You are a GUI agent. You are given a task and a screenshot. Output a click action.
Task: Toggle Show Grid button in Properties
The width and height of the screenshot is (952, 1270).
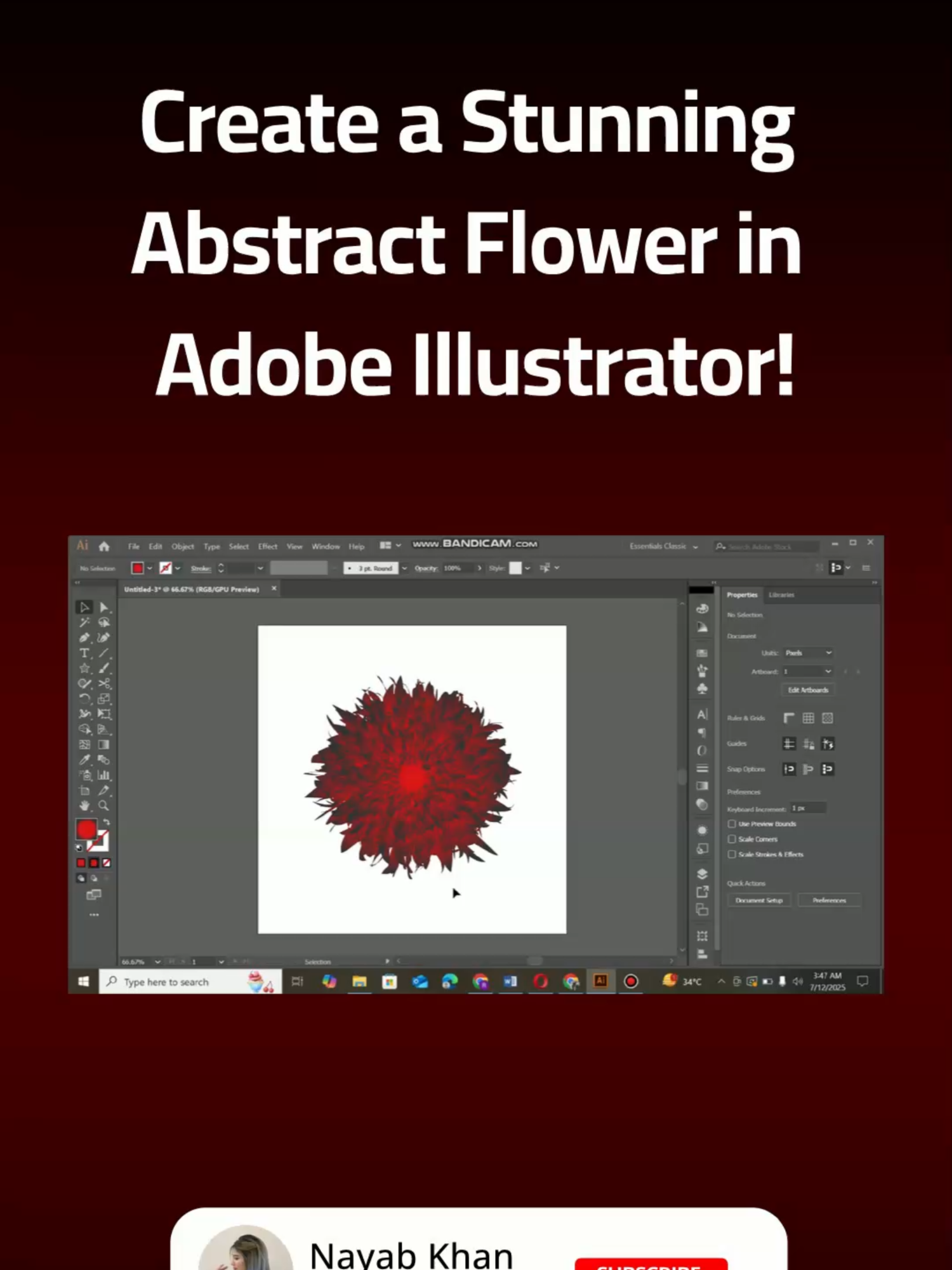point(808,718)
